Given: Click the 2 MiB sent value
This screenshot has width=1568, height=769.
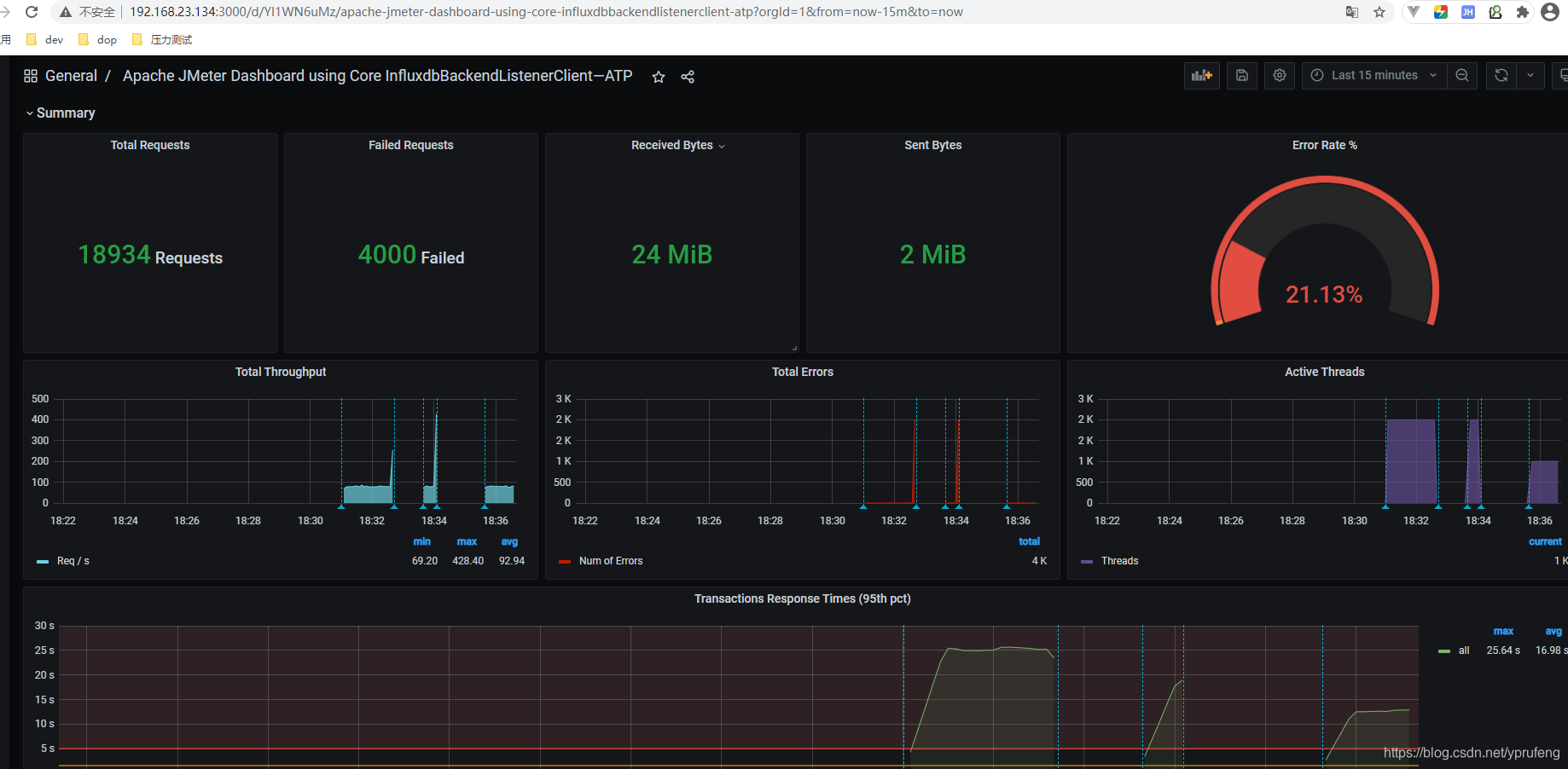Looking at the screenshot, I should [933, 255].
